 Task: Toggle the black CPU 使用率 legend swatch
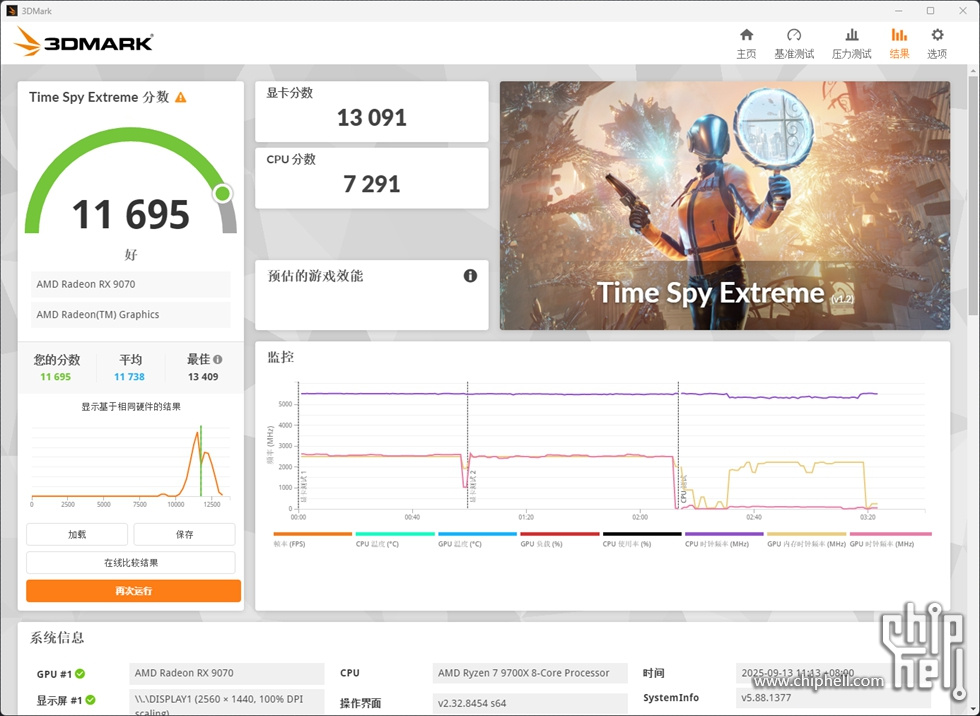[x=642, y=534]
